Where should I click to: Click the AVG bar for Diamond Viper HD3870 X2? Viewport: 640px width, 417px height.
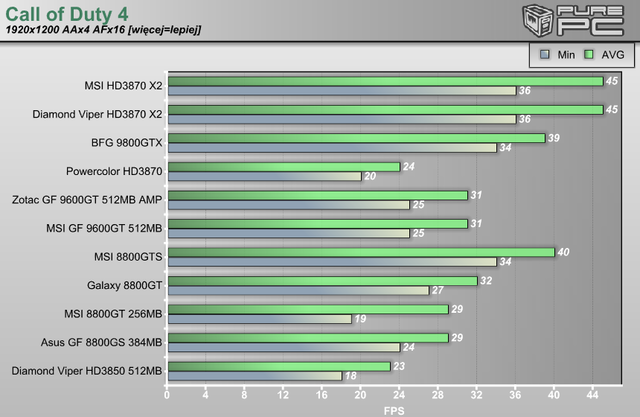point(386,110)
